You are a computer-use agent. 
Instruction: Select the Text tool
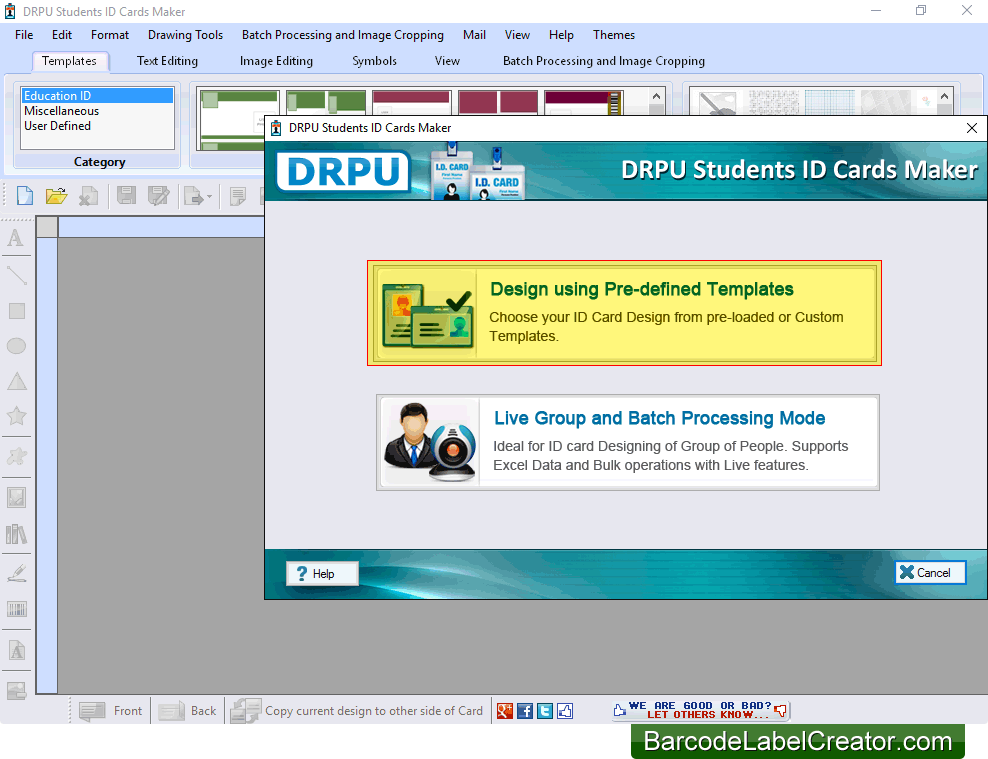16,238
